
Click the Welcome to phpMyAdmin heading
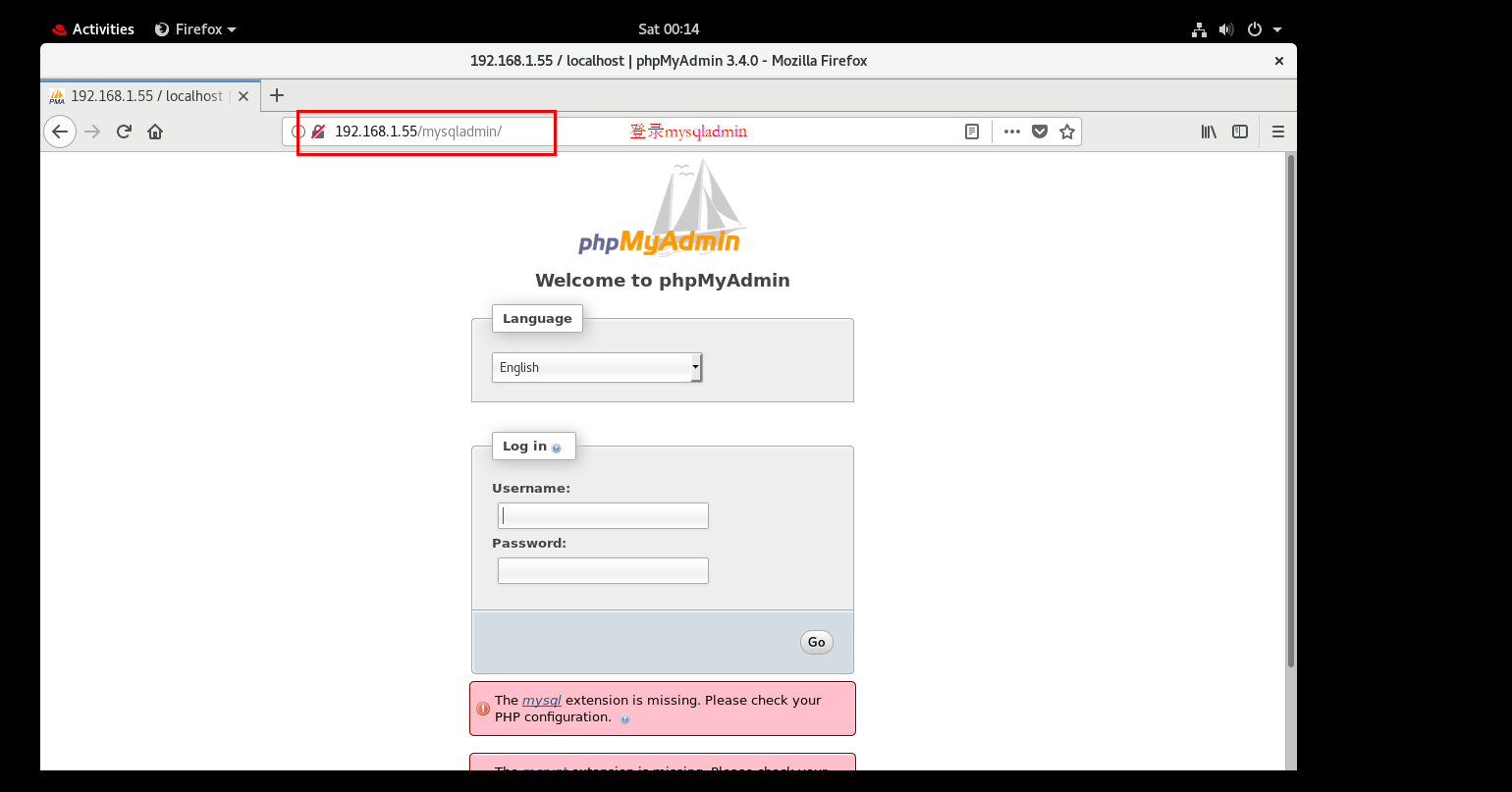click(663, 281)
